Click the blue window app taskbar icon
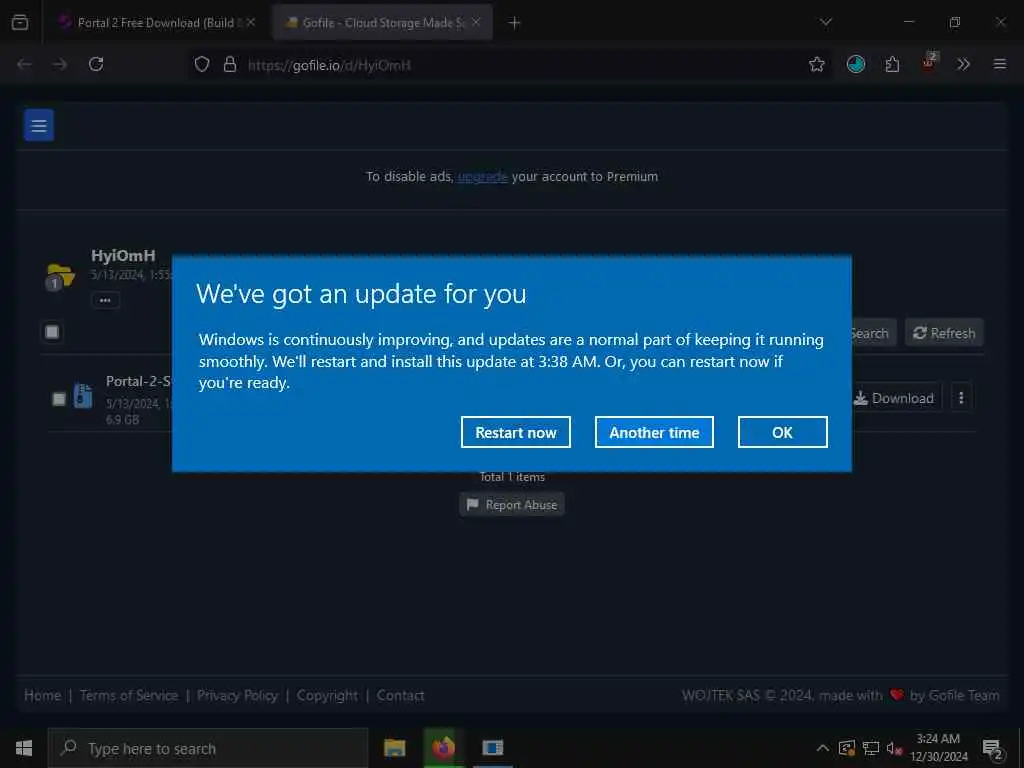The width and height of the screenshot is (1024, 768). (493, 748)
